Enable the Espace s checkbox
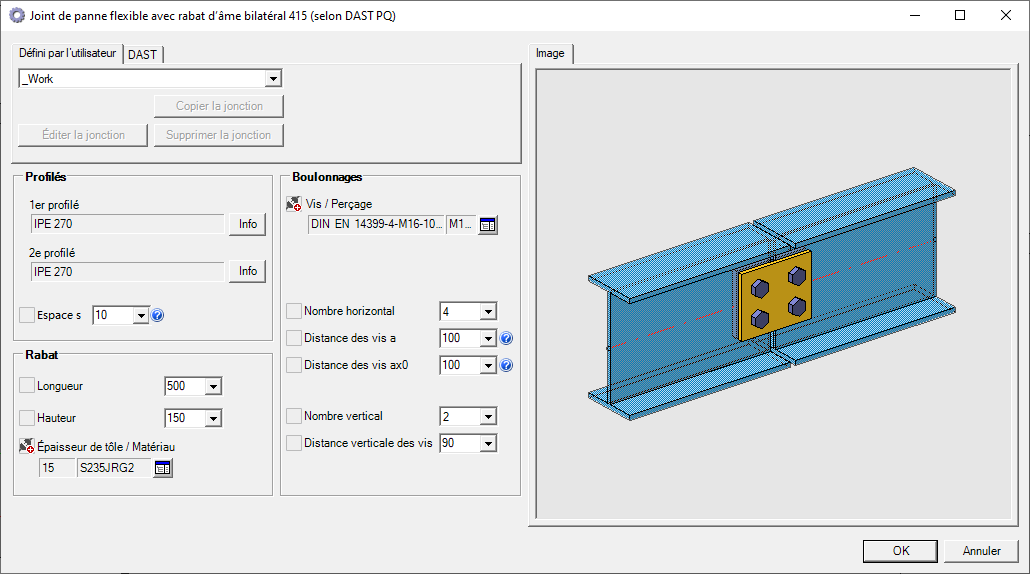The height and width of the screenshot is (574, 1030). (x=27, y=316)
